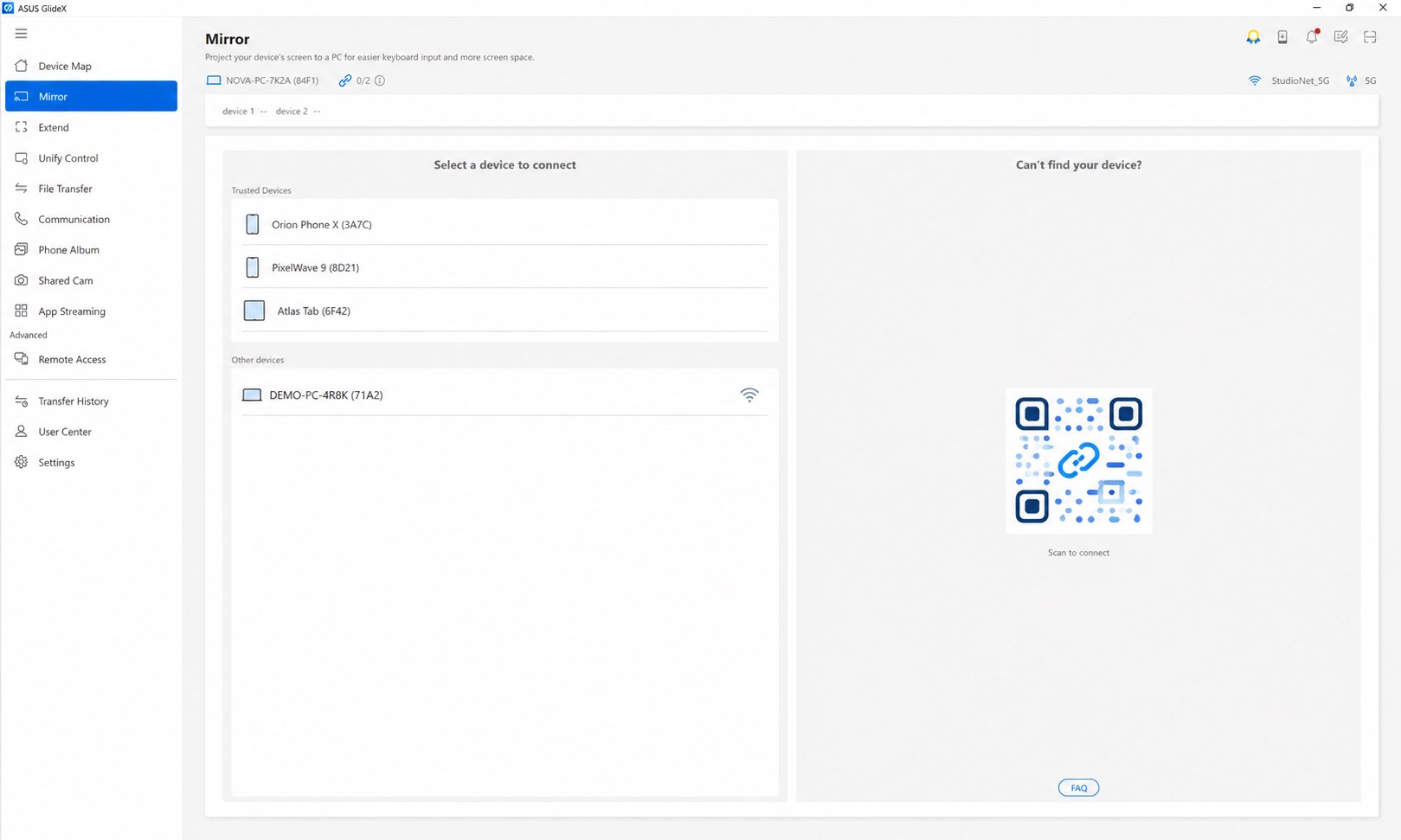This screenshot has height=840, width=1401.
Task: Click the FAQ button
Action: coord(1078,788)
